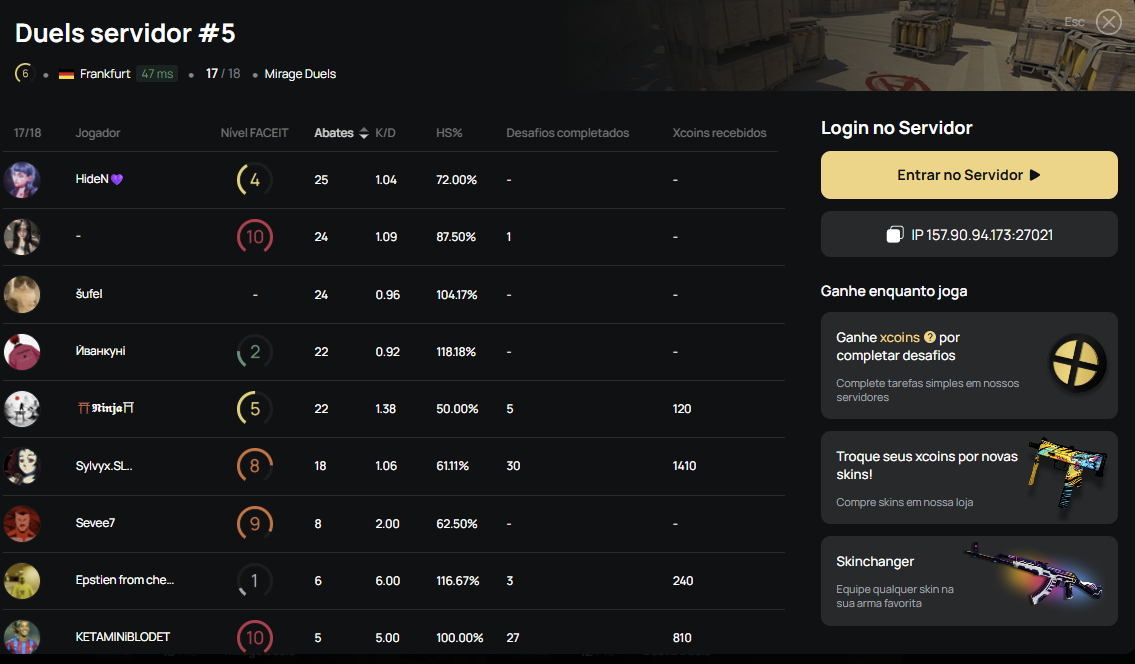Click the copy icon beside the server IP
This screenshot has height=664, width=1135.
tap(895, 235)
